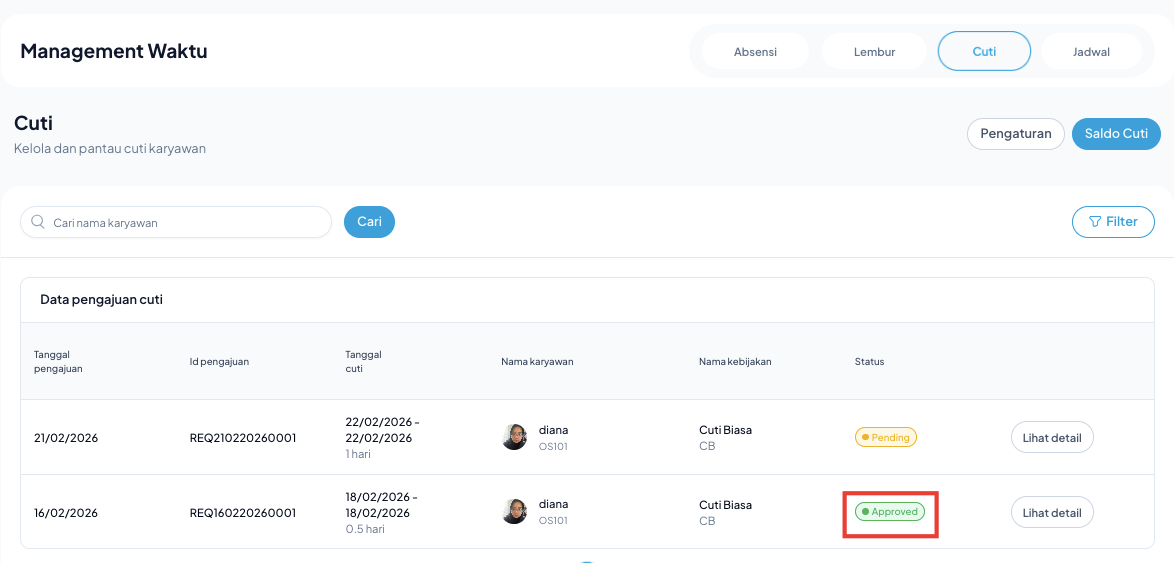Click diana's avatar in the Pending row

(514, 437)
